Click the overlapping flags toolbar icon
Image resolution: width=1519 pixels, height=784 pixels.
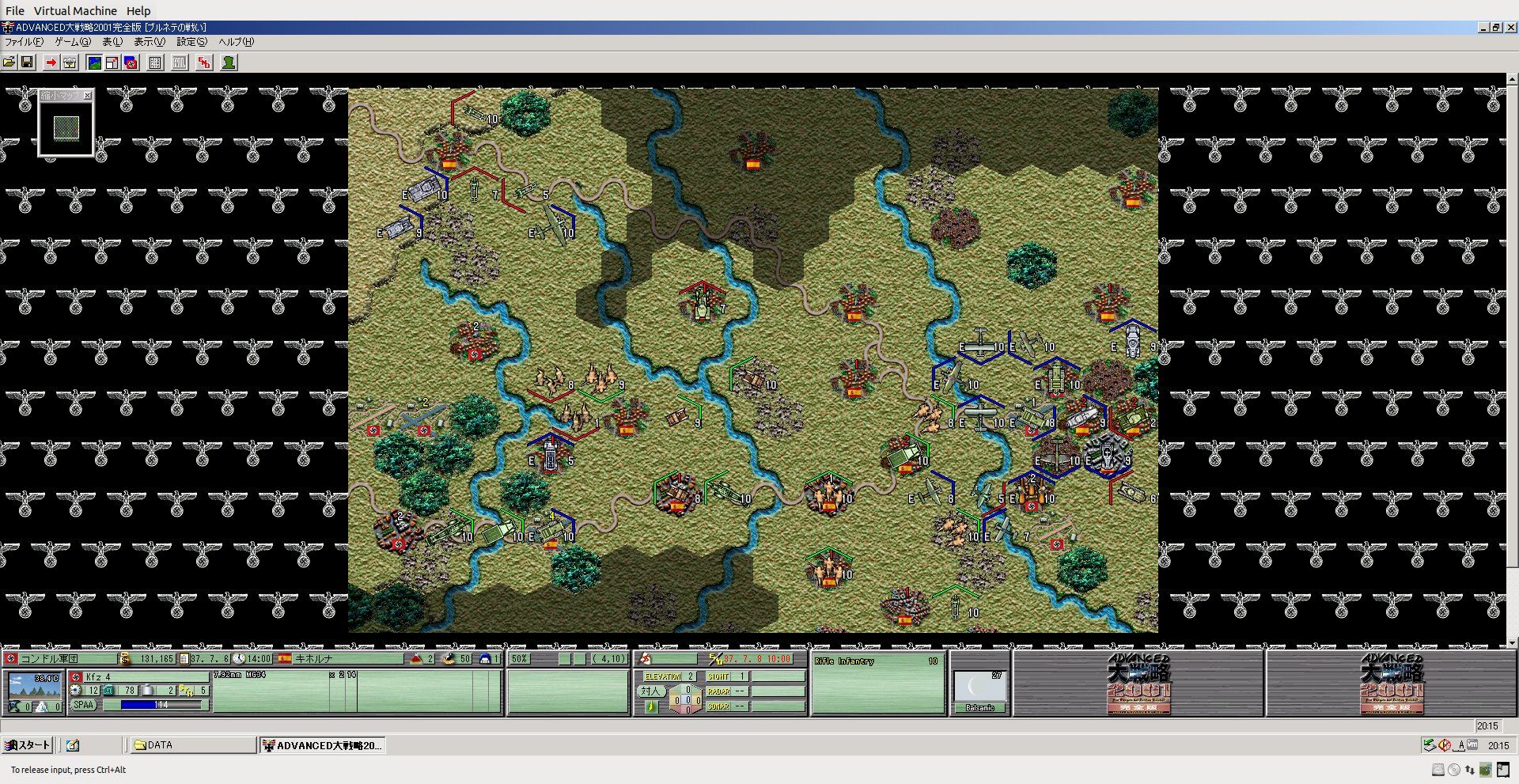(x=131, y=62)
